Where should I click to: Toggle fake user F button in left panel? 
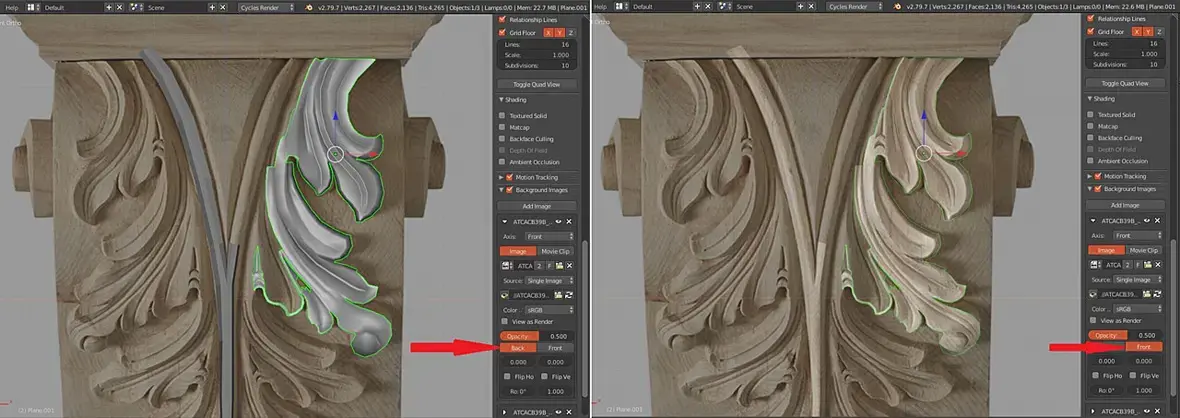(550, 266)
